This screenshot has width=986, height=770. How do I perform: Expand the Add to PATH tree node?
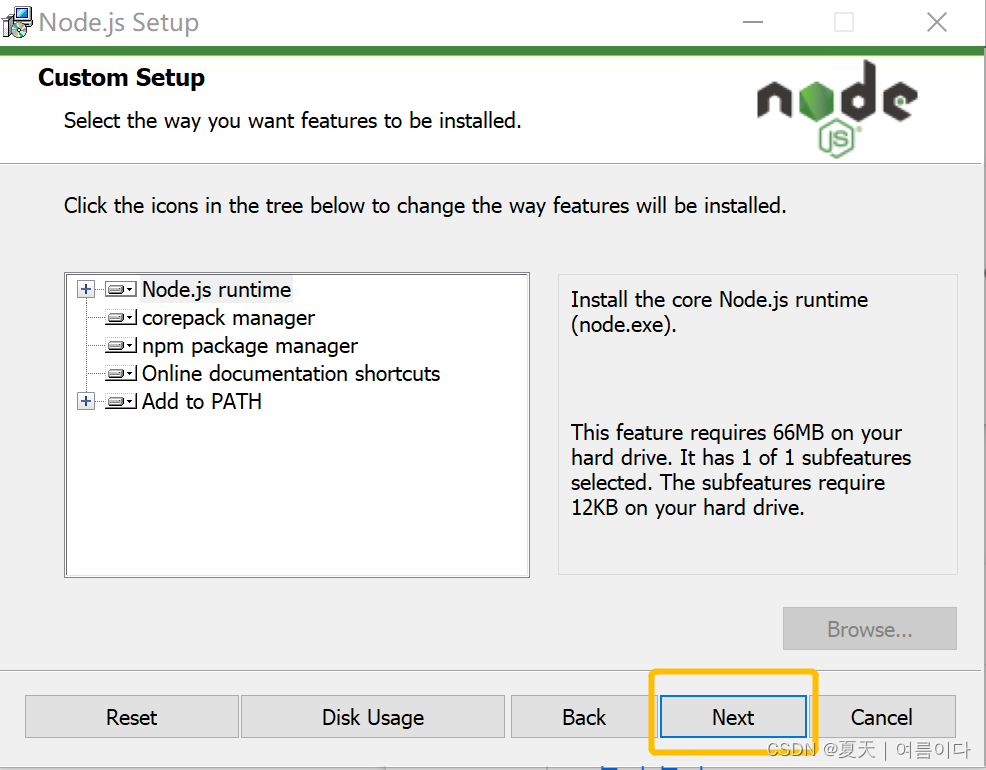[86, 402]
